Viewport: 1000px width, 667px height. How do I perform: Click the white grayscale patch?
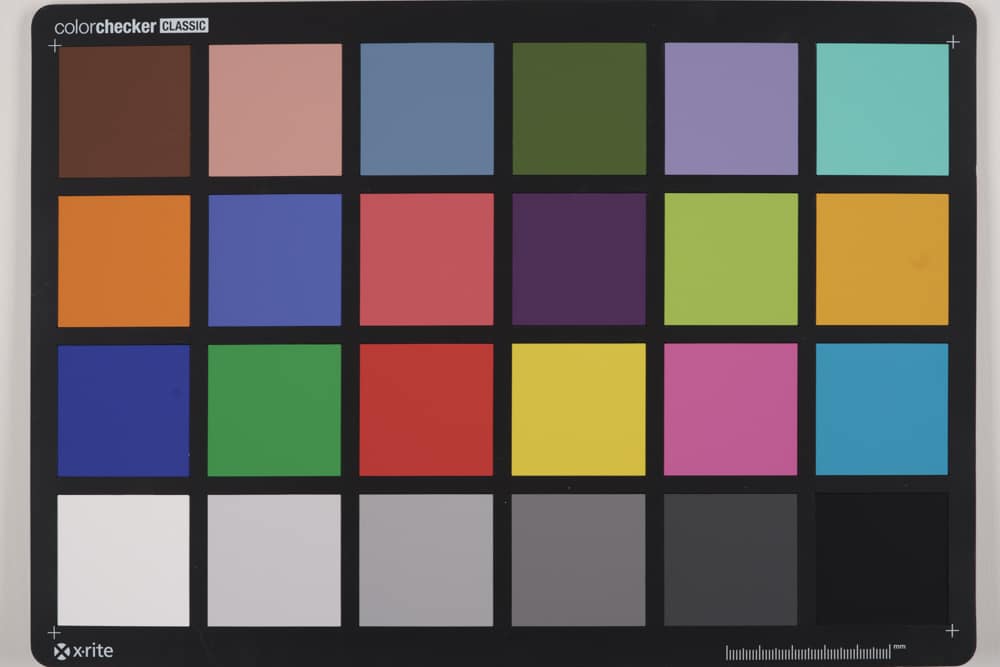[123, 561]
